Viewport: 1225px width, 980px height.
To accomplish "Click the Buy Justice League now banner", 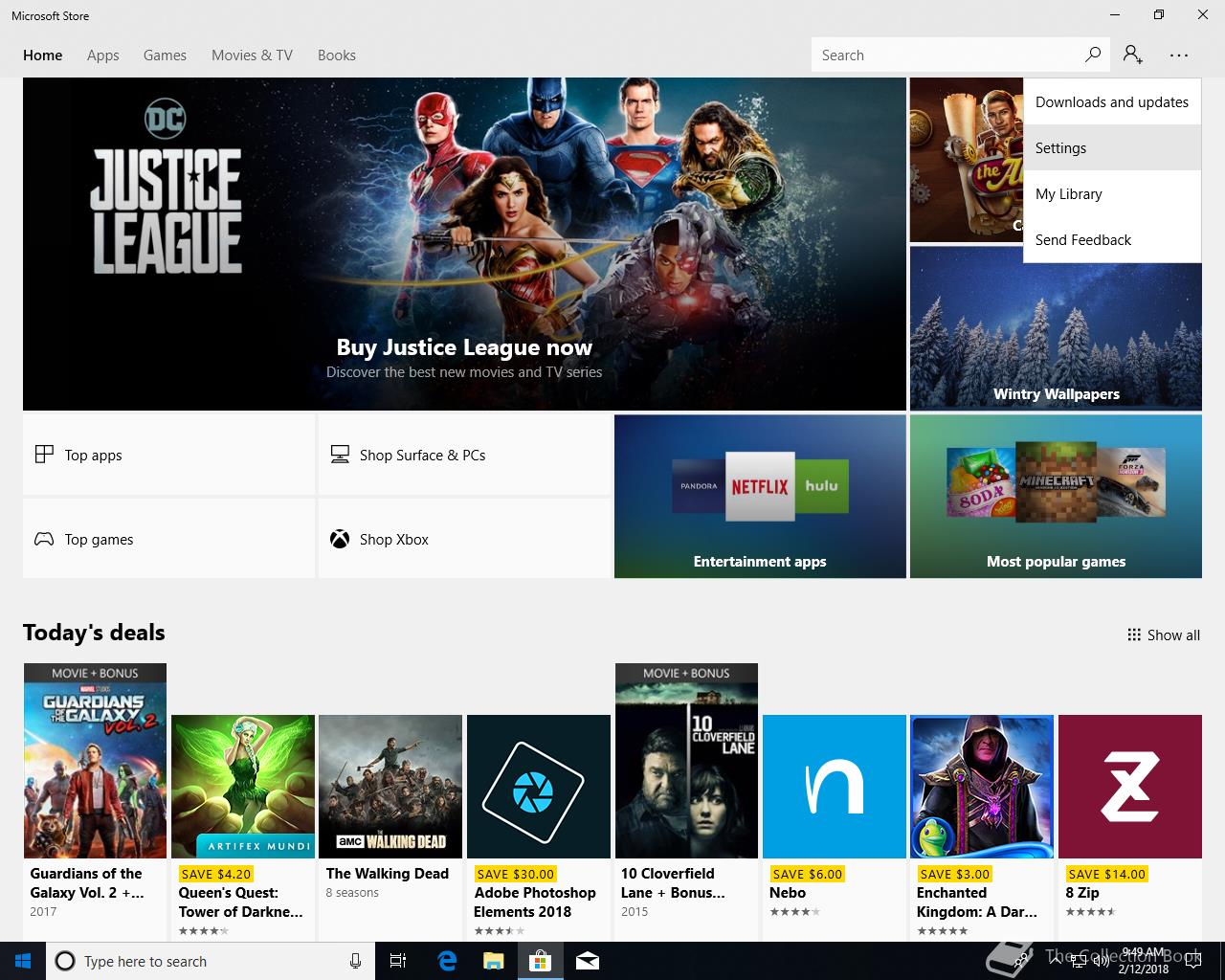I will (x=464, y=244).
